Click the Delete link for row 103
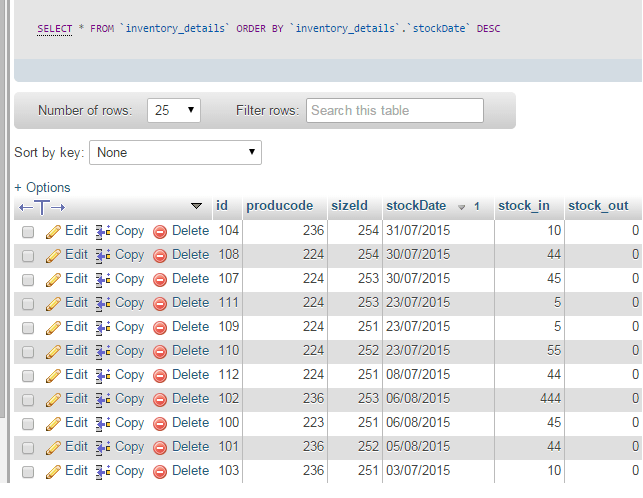This screenshot has width=643, height=498. tap(190, 471)
